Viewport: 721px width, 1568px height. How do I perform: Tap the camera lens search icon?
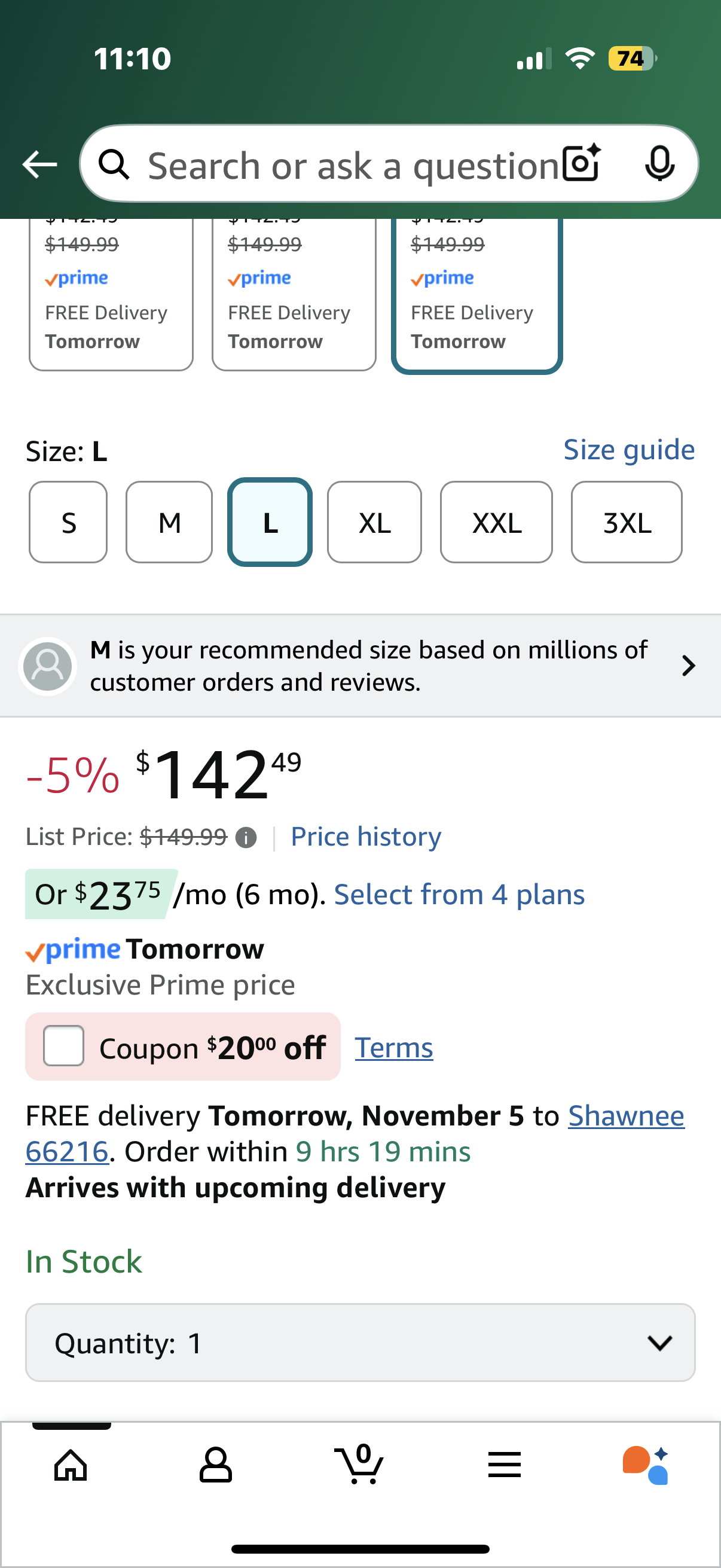click(581, 164)
